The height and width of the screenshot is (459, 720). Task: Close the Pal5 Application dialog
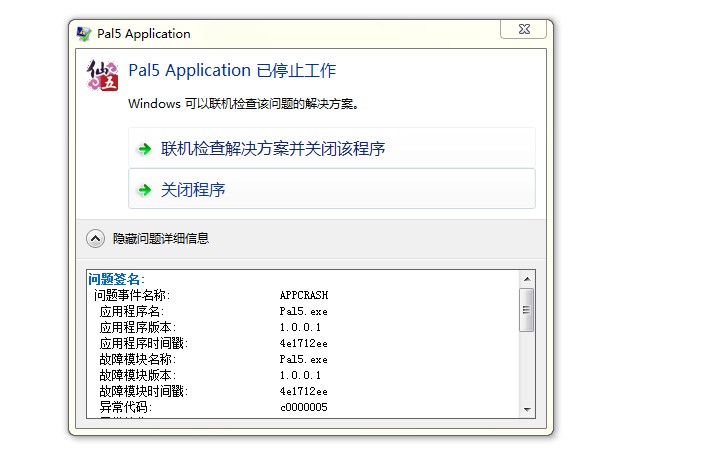523,29
